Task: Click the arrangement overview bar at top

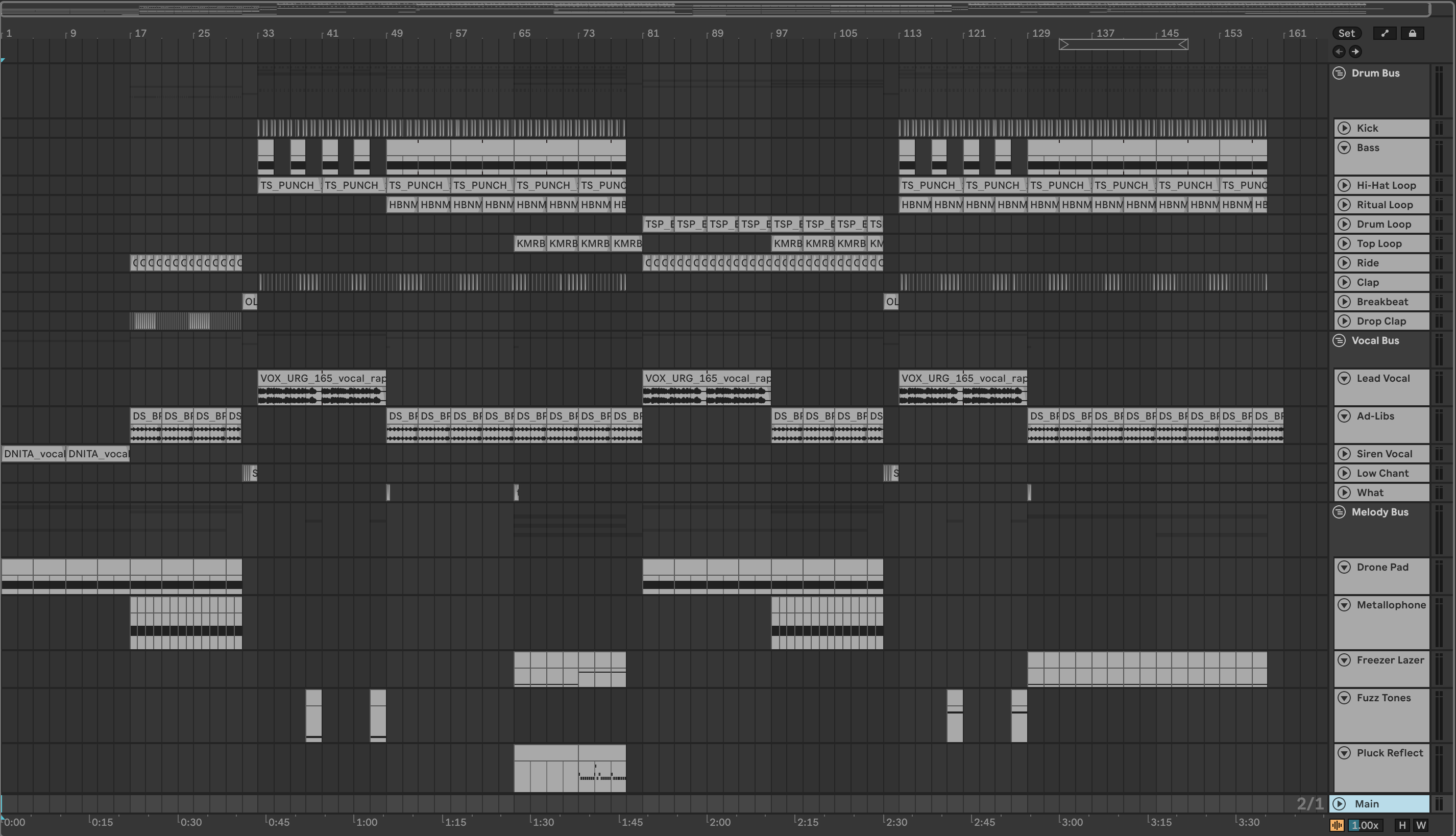Action: pos(716,9)
